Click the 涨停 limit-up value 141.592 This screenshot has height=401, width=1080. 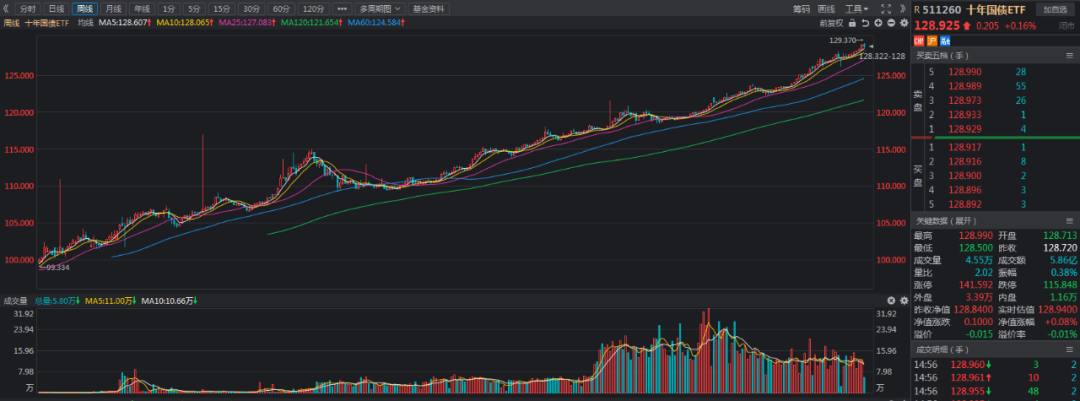[x=975, y=283]
